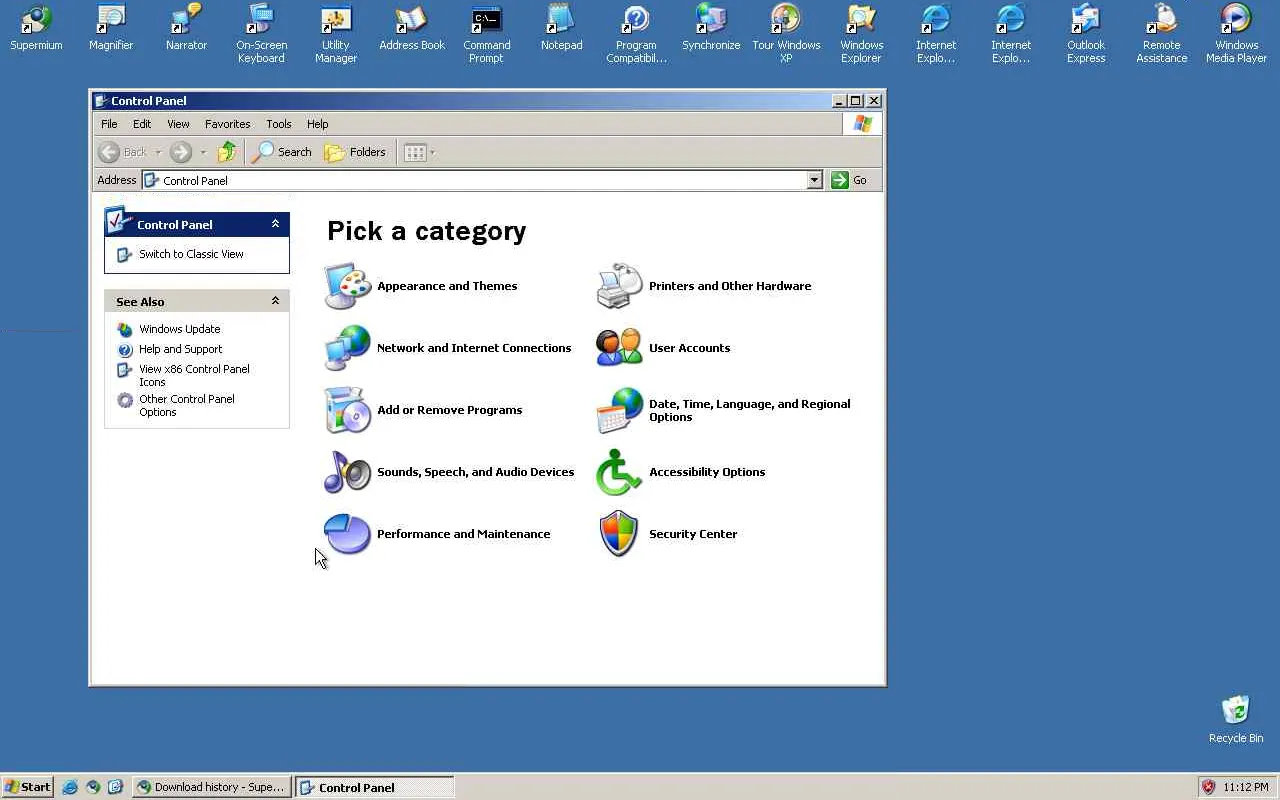
Task: Click the Search toolbar button
Action: click(282, 152)
